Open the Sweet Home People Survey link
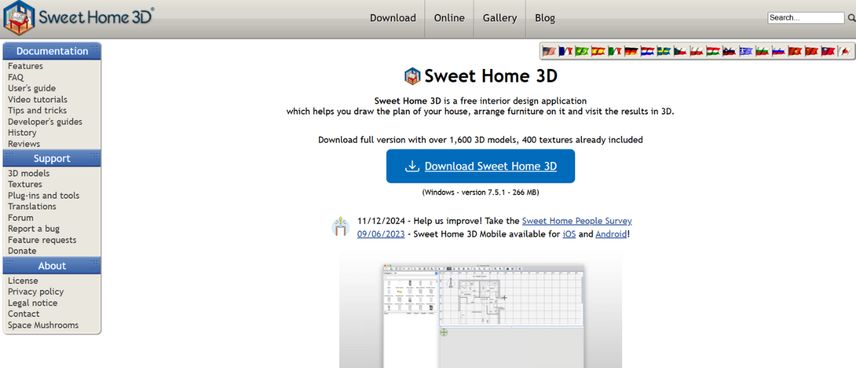 (577, 221)
